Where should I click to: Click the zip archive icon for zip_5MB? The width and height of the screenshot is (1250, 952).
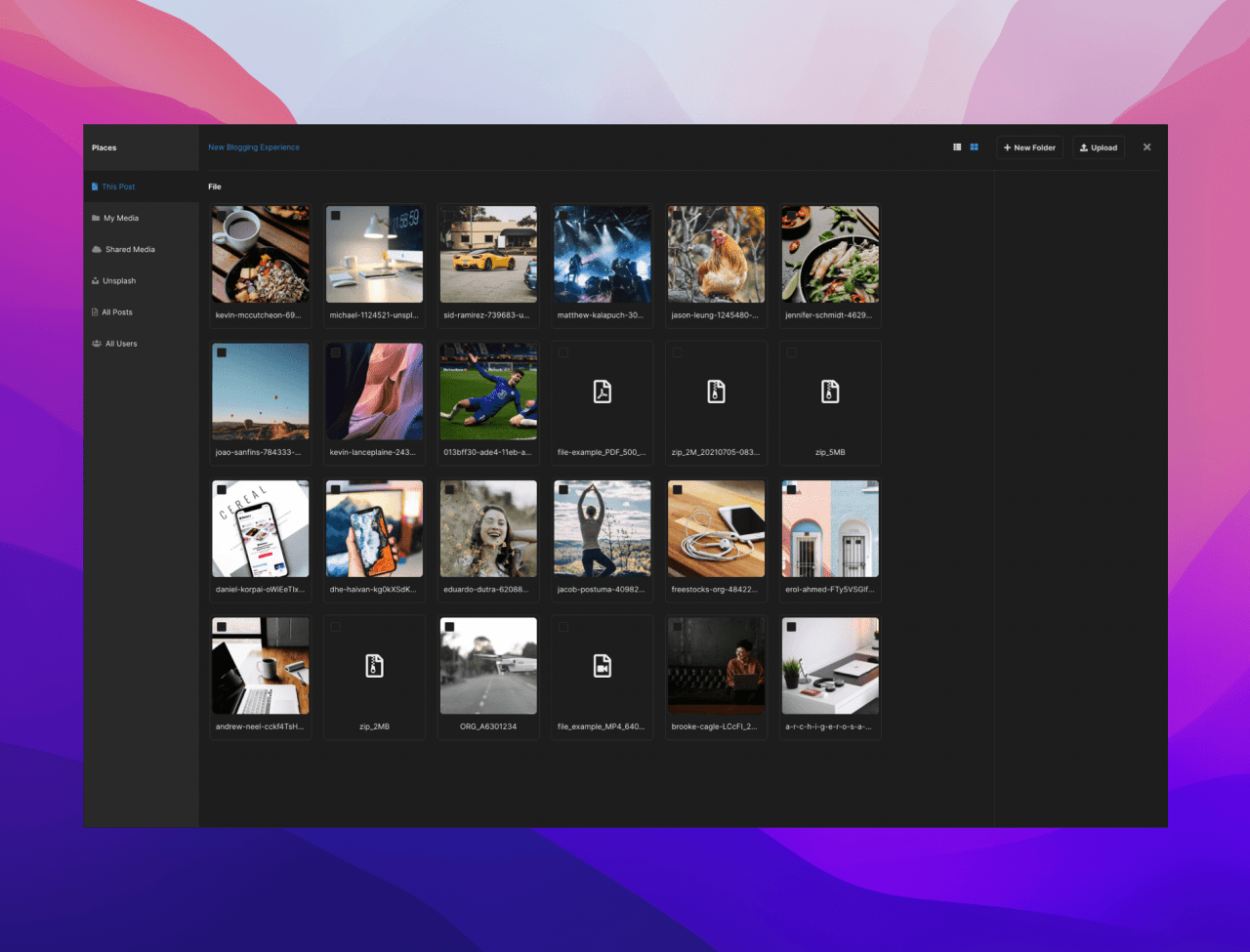tap(830, 392)
